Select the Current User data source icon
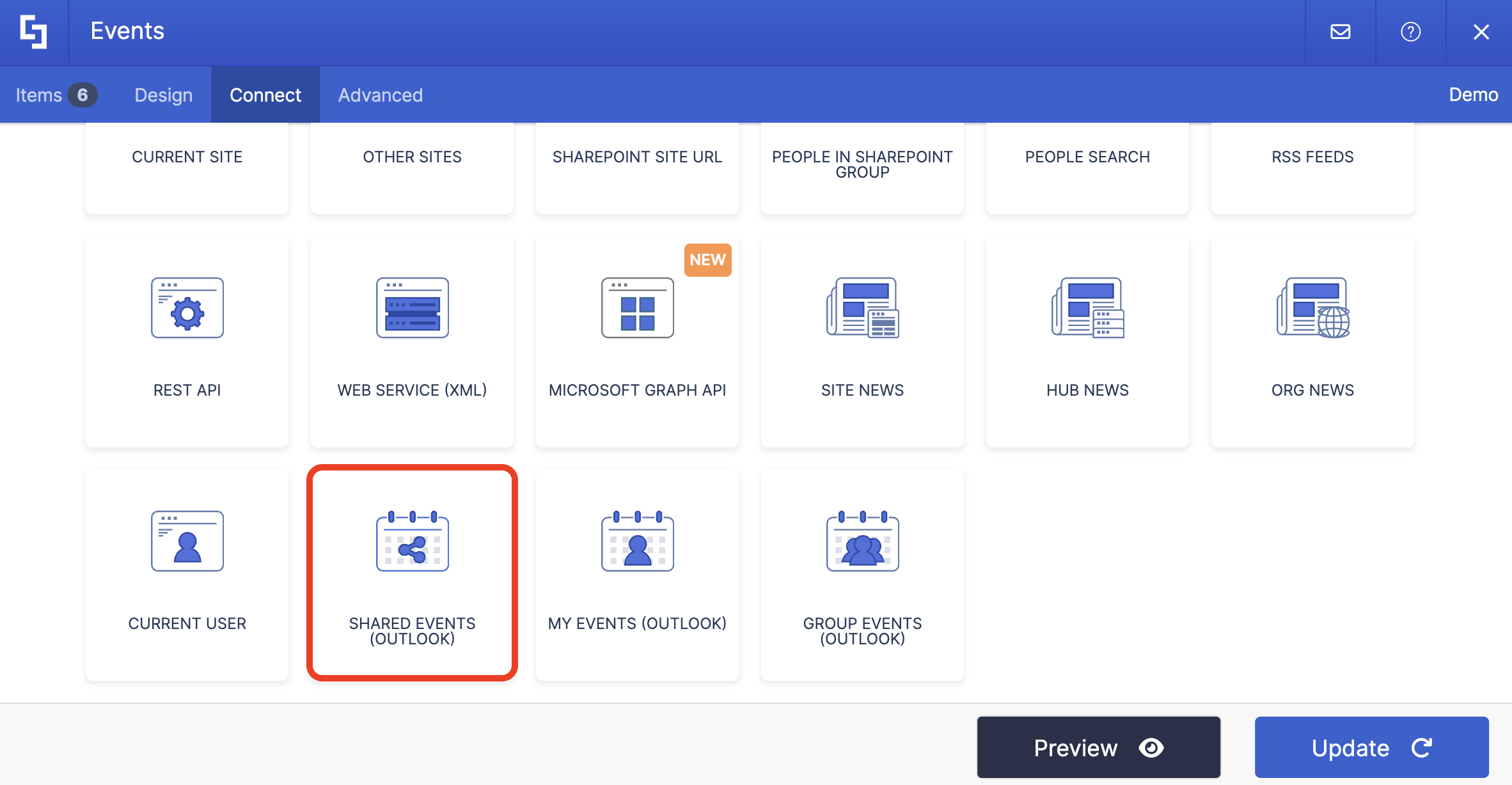Image resolution: width=1512 pixels, height=785 pixels. pos(187,541)
